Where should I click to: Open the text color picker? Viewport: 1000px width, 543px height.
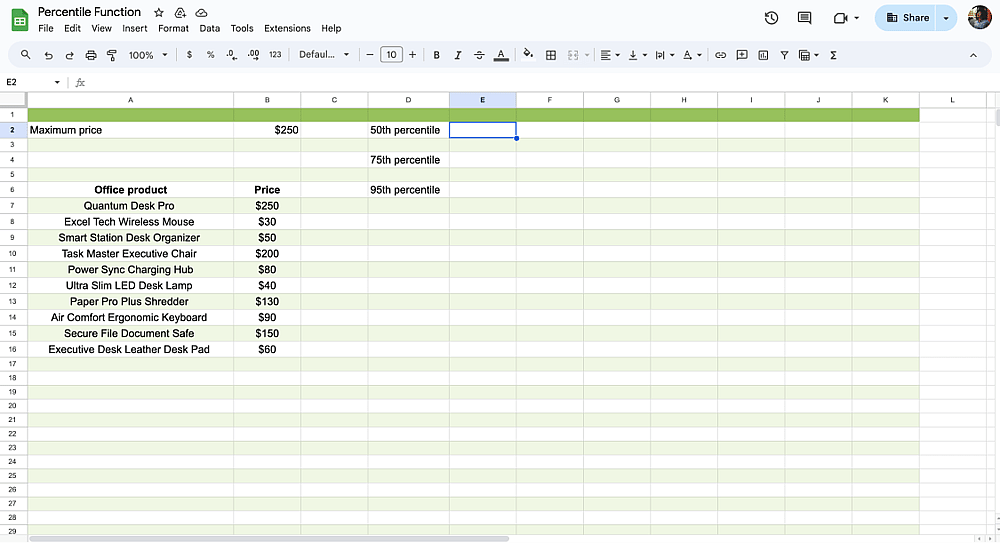501,56
